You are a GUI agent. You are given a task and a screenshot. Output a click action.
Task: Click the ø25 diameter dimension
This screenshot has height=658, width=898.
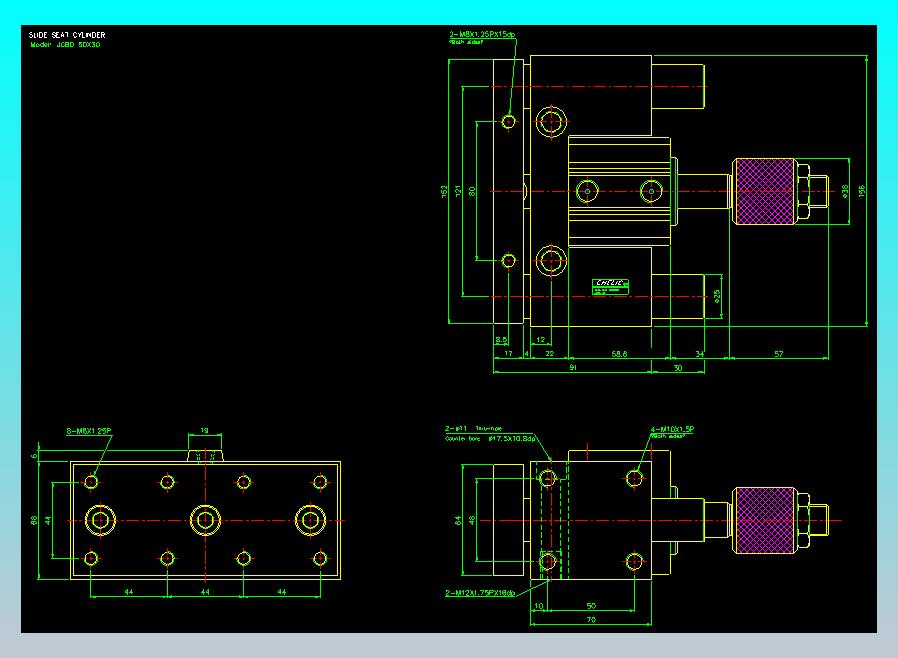717,296
